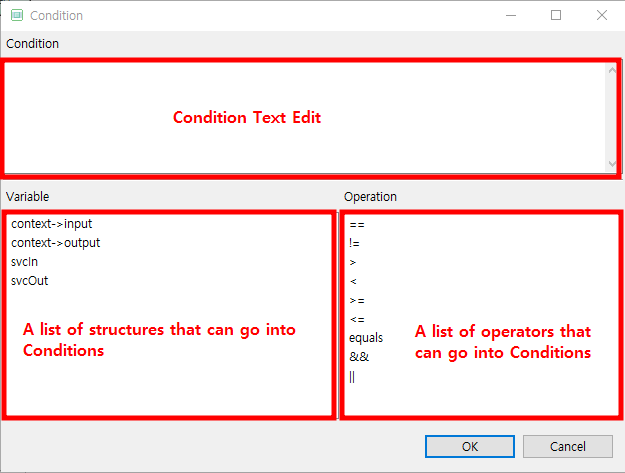Select the != operator

click(x=355, y=243)
